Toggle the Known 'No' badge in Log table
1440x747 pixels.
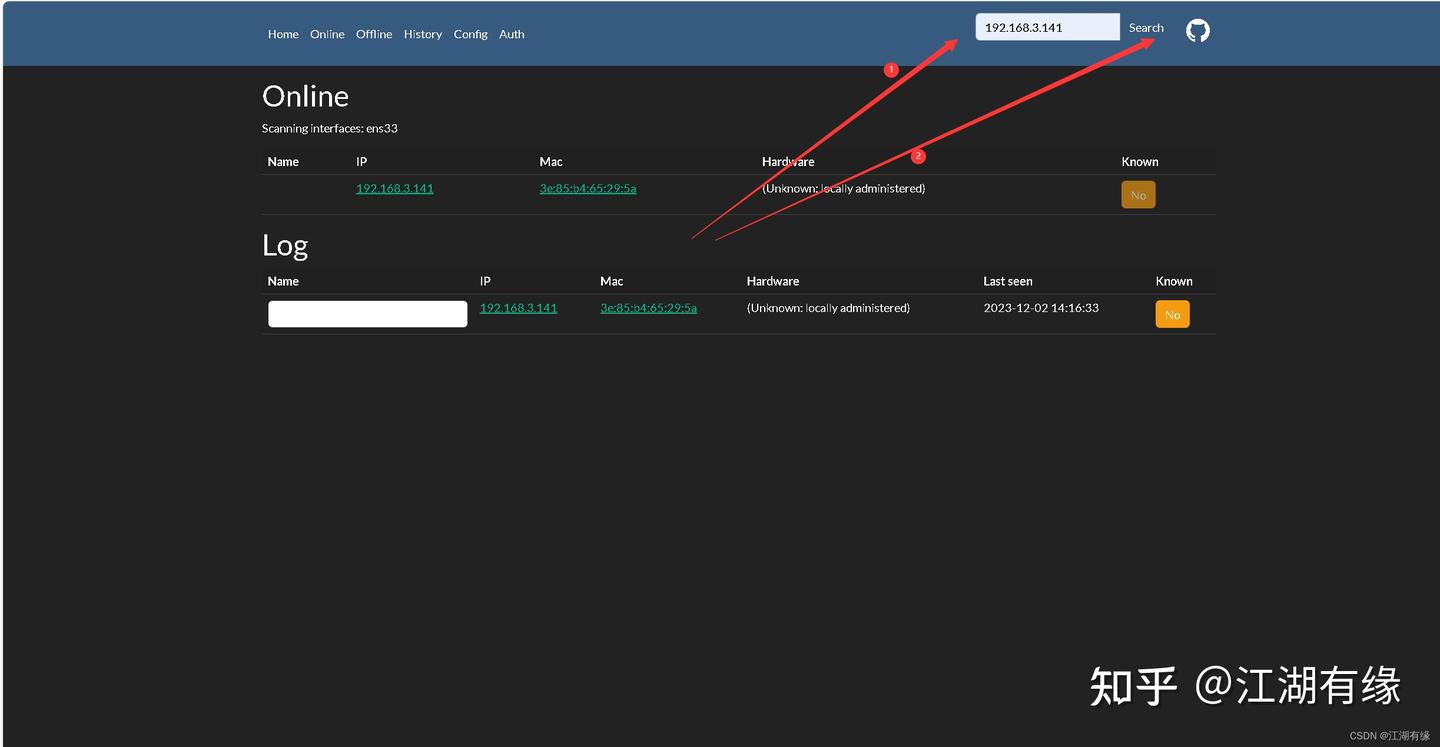point(1172,314)
